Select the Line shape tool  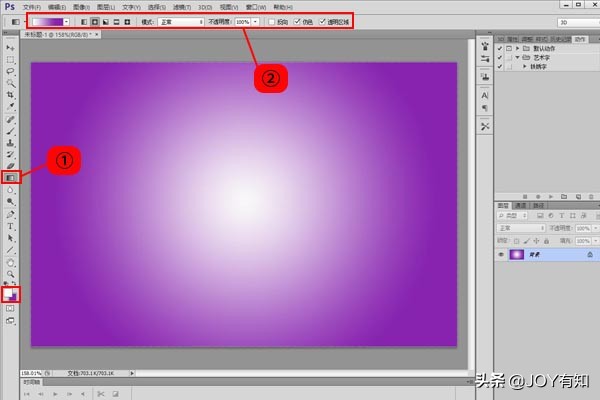pos(10,250)
